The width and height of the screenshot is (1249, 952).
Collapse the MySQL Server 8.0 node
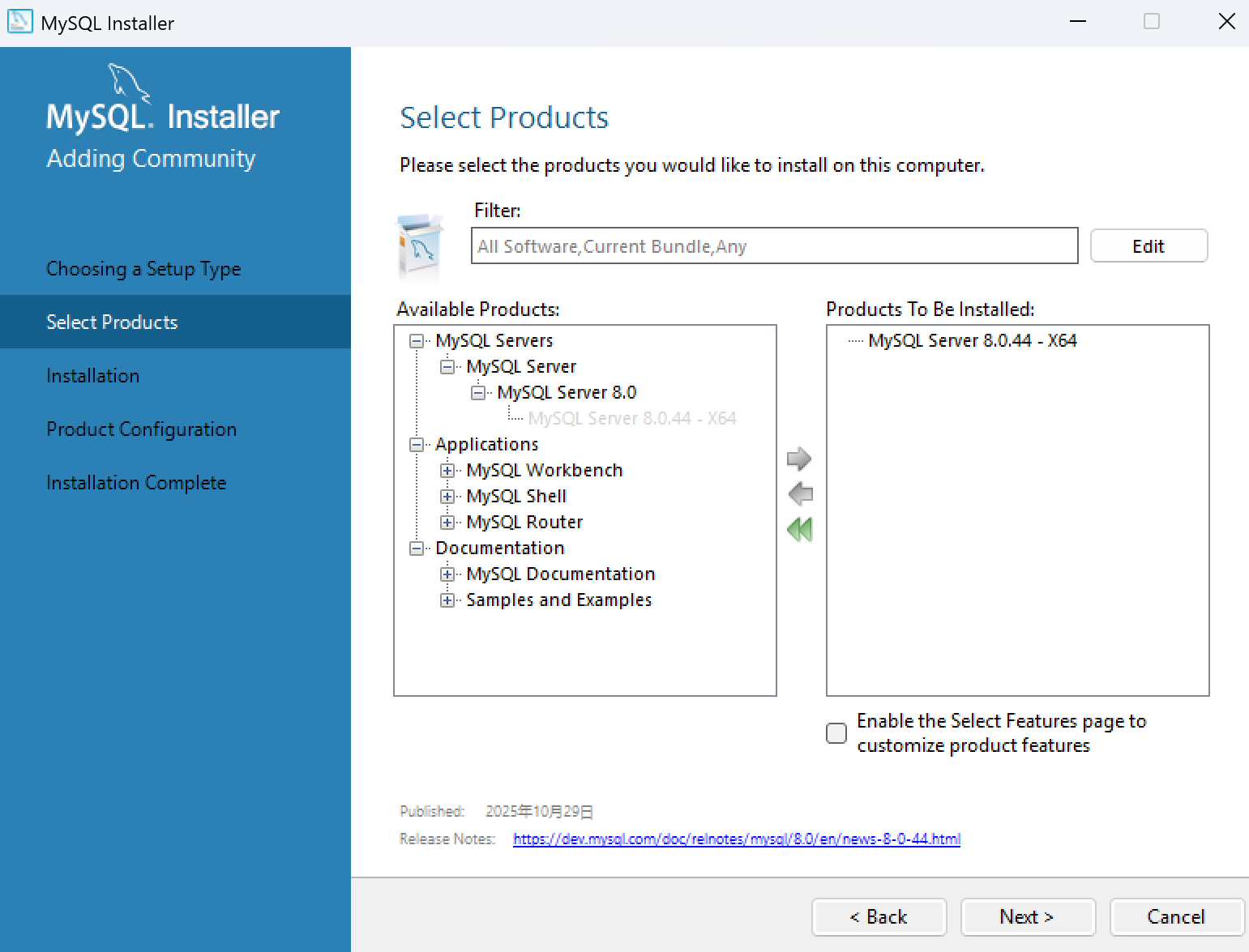click(478, 393)
